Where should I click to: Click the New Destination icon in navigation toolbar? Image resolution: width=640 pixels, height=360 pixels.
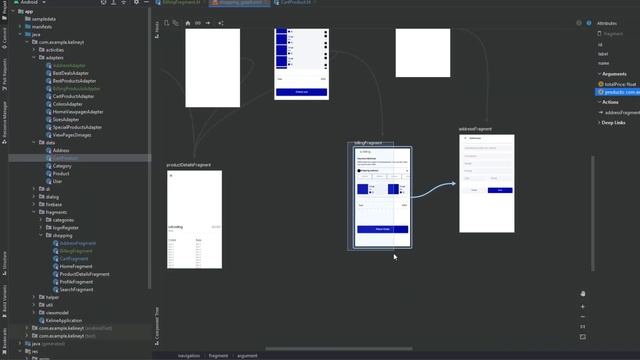(x=167, y=23)
